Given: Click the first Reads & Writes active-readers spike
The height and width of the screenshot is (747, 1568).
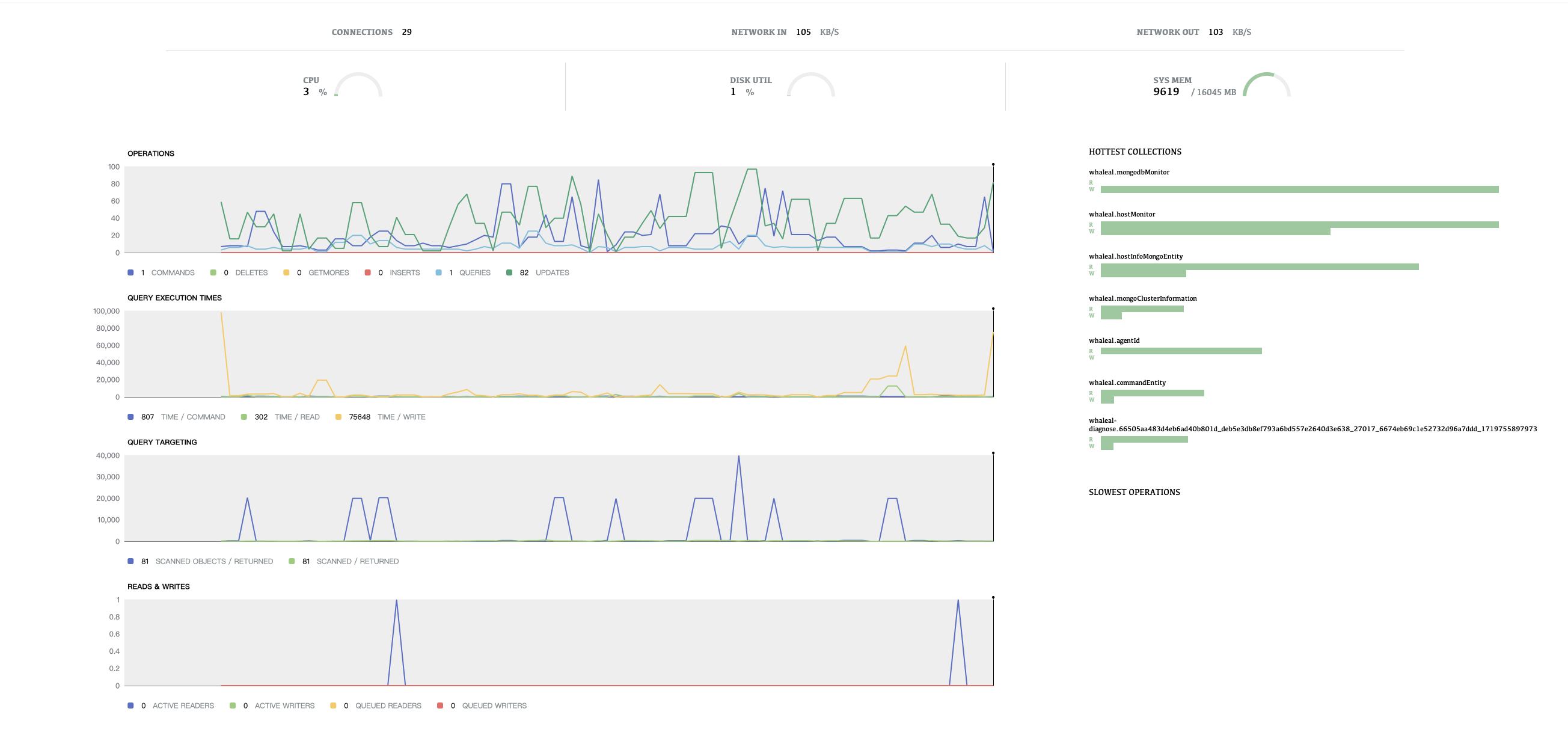Looking at the screenshot, I should click(396, 642).
